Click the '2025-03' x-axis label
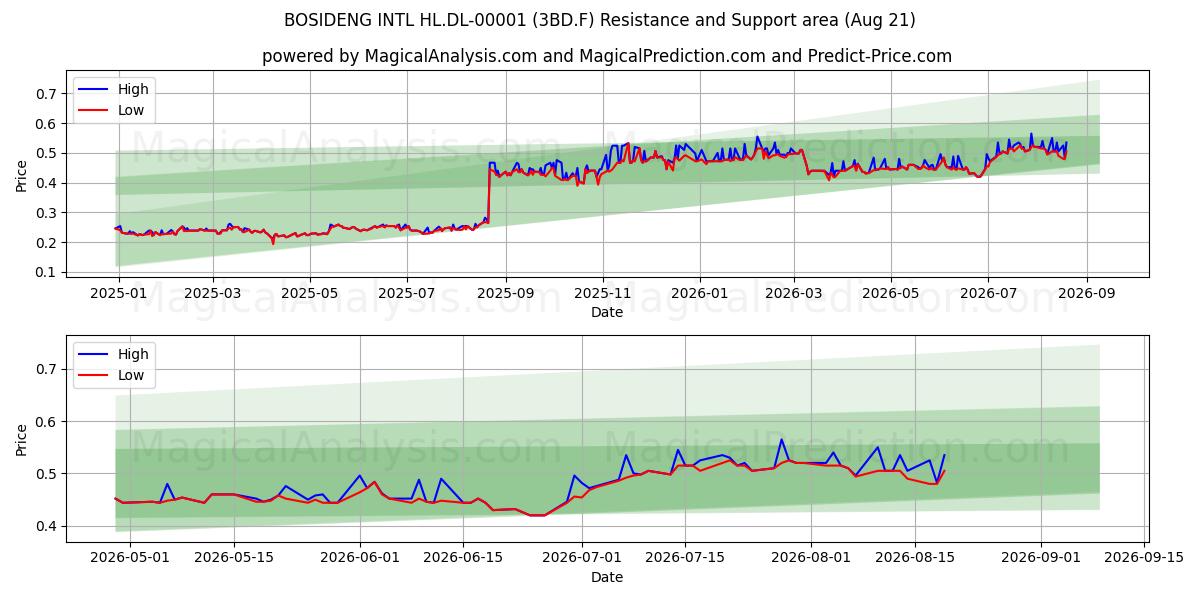1200x600 pixels. 213,294
